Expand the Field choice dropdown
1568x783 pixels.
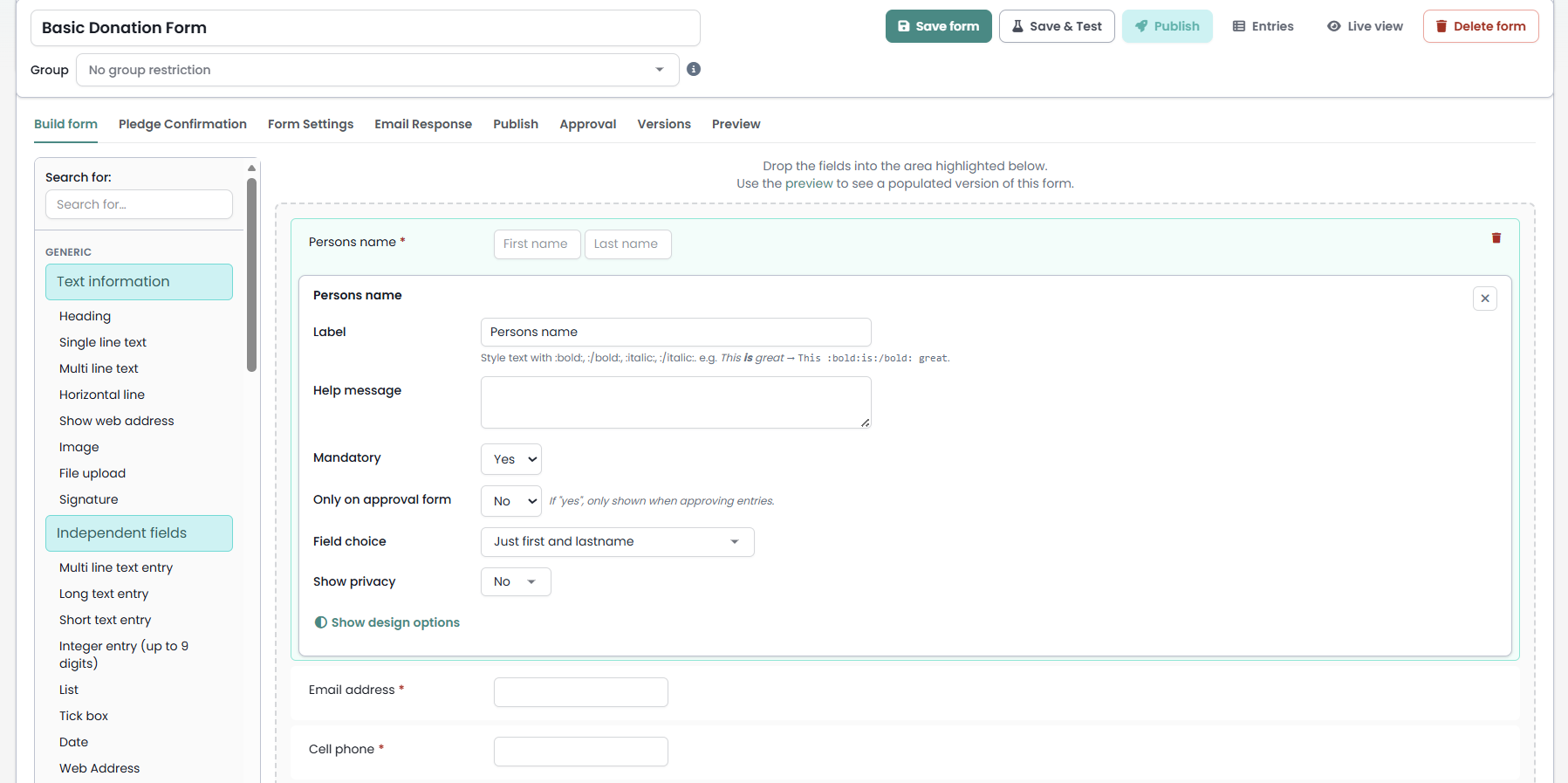[618, 542]
